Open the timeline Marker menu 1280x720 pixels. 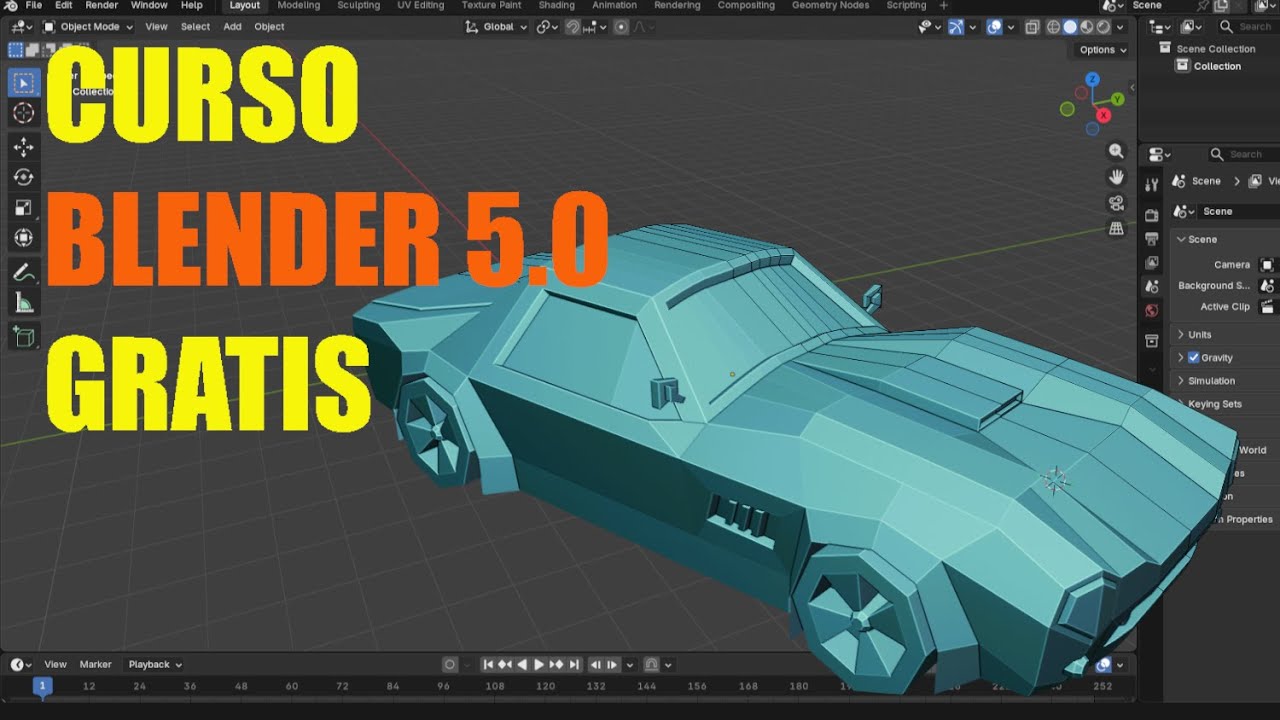[x=95, y=664]
